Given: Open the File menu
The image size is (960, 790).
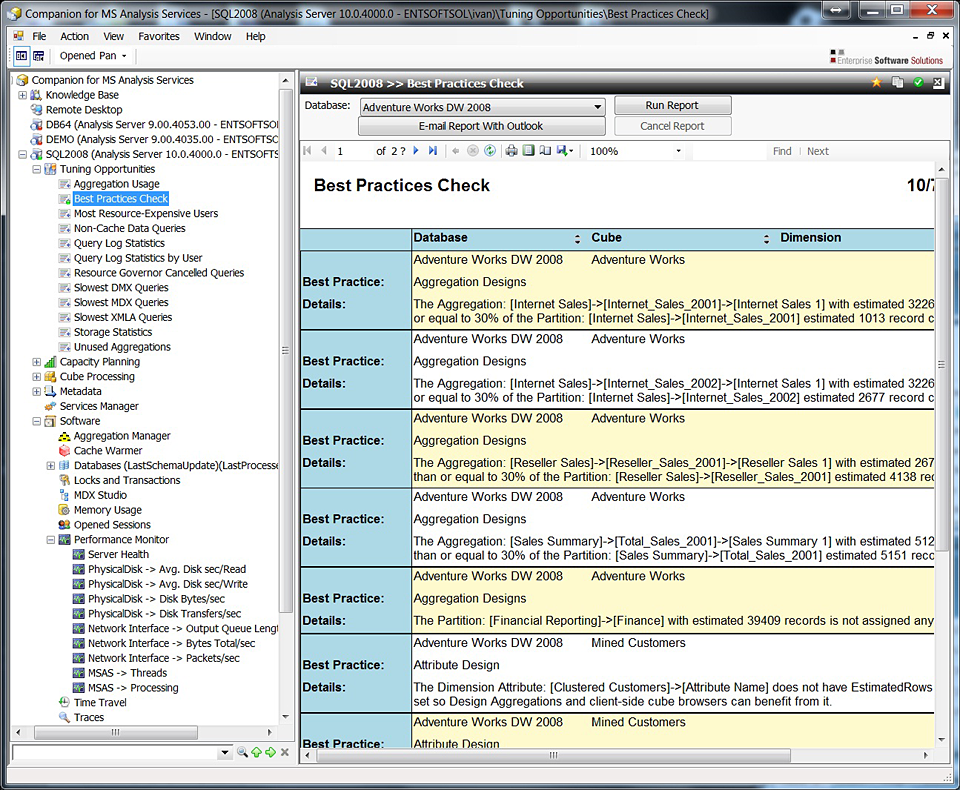Looking at the screenshot, I should click(x=39, y=37).
